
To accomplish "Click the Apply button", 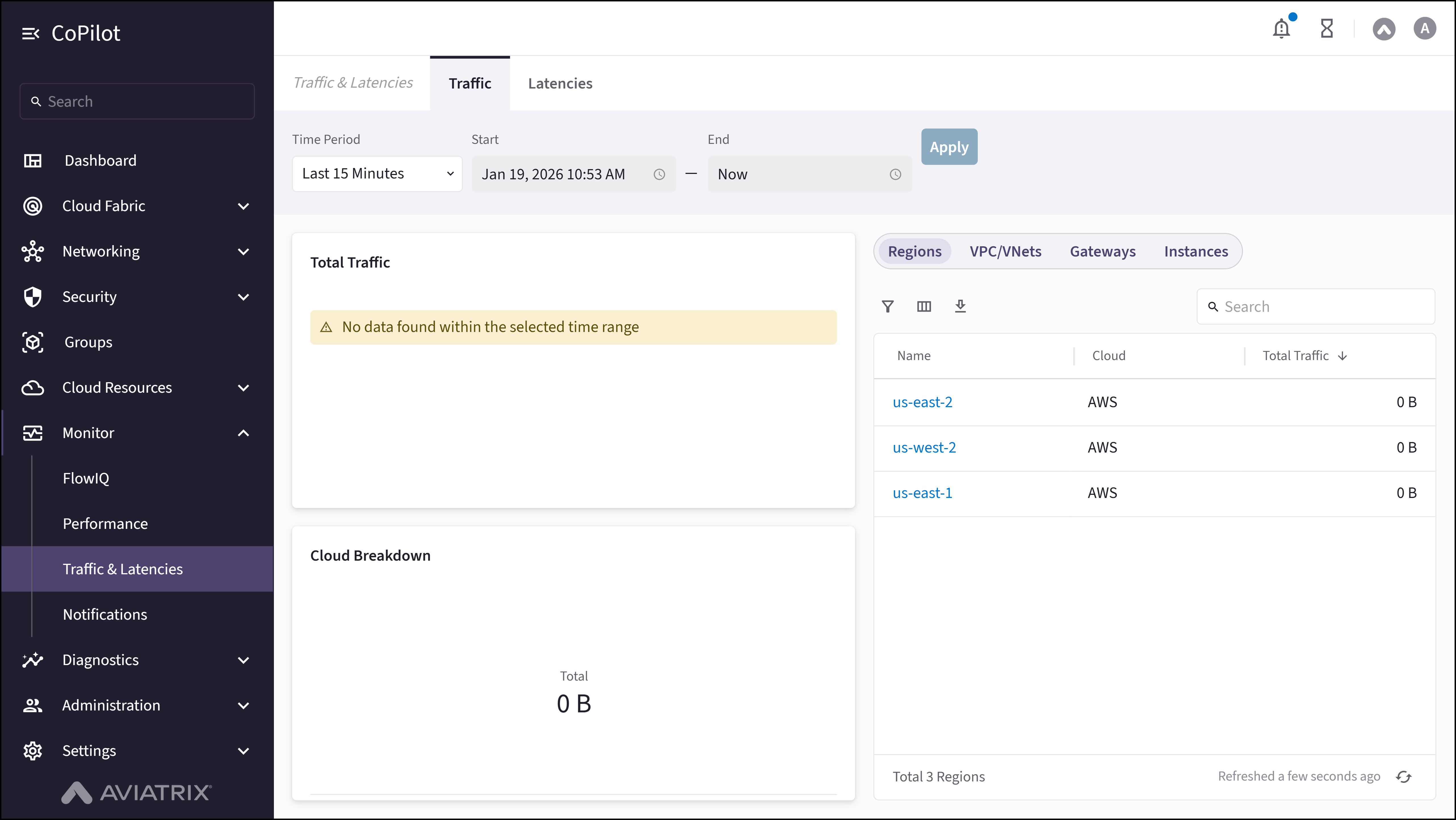I will 949,147.
